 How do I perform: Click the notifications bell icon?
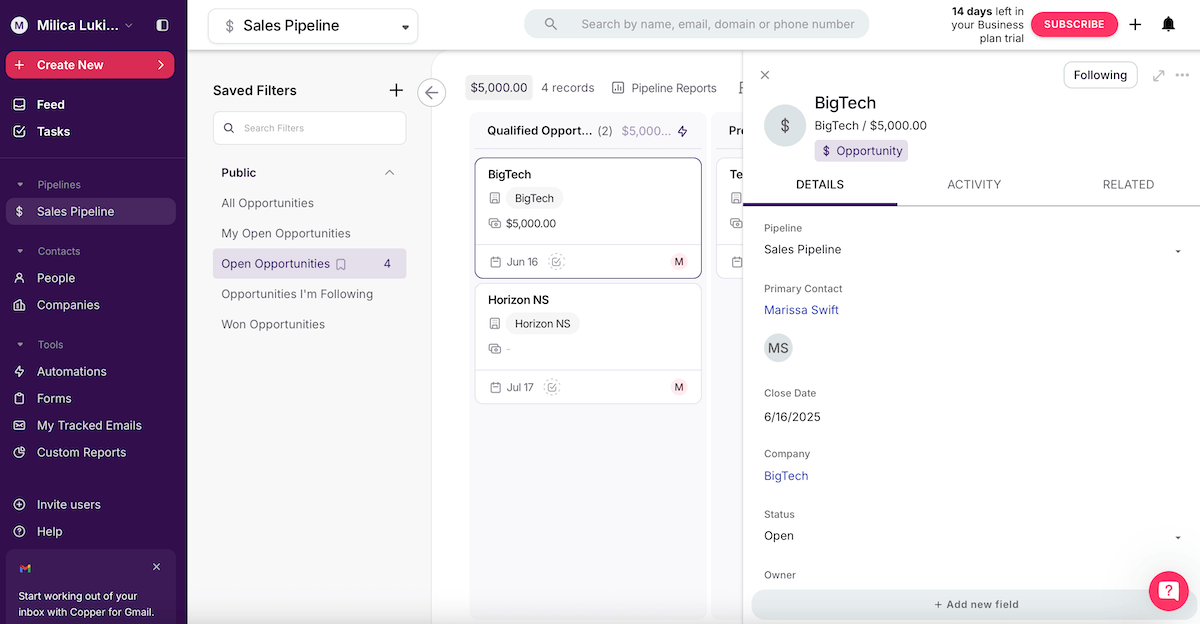1168,24
